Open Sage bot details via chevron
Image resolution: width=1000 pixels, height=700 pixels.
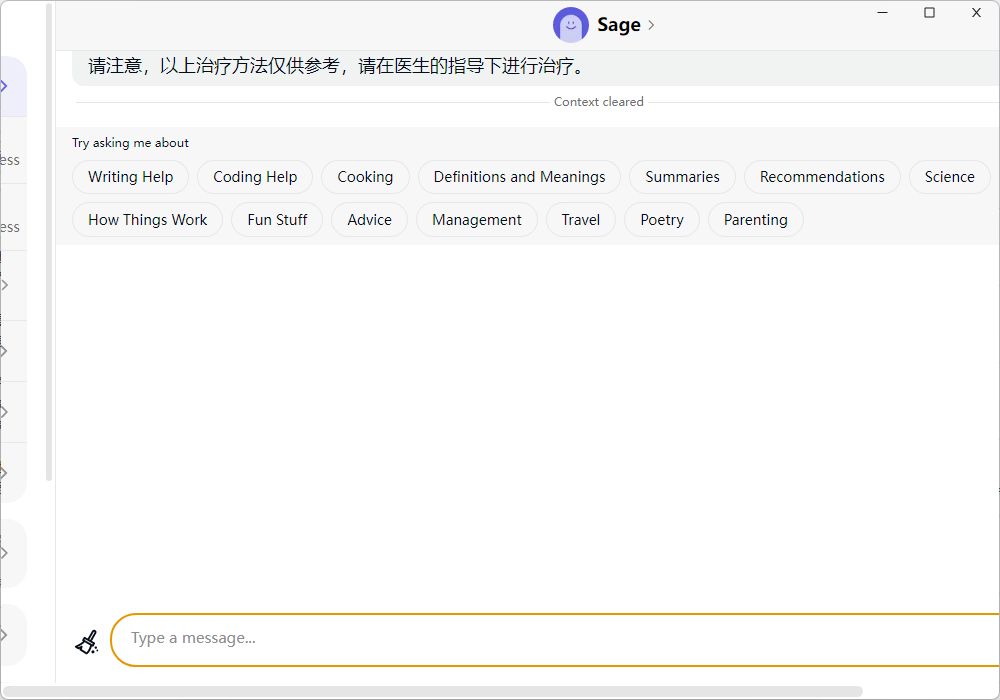(x=651, y=25)
